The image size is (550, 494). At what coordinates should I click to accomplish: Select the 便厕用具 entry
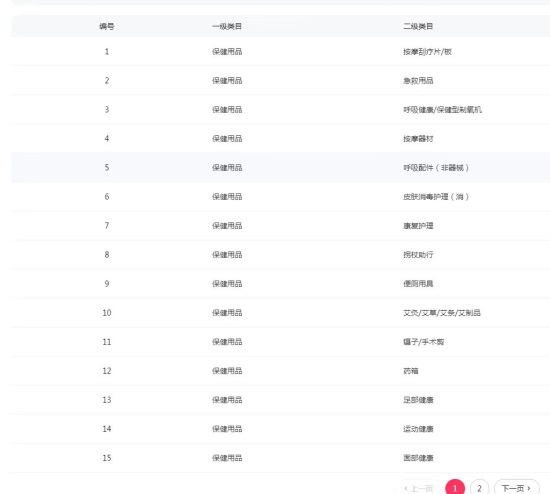coord(418,284)
